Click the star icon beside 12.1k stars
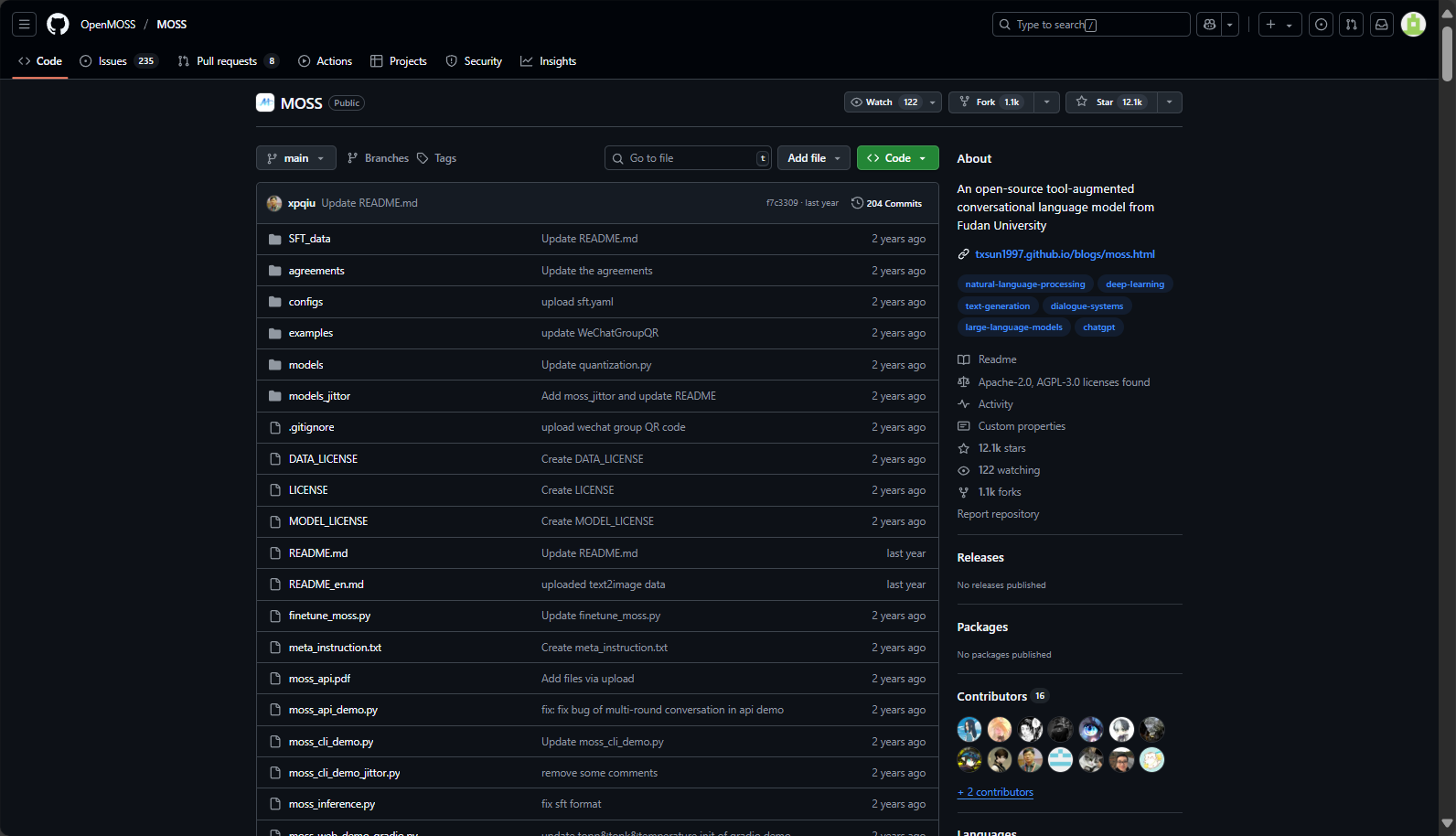This screenshot has width=1456, height=836. [x=963, y=448]
